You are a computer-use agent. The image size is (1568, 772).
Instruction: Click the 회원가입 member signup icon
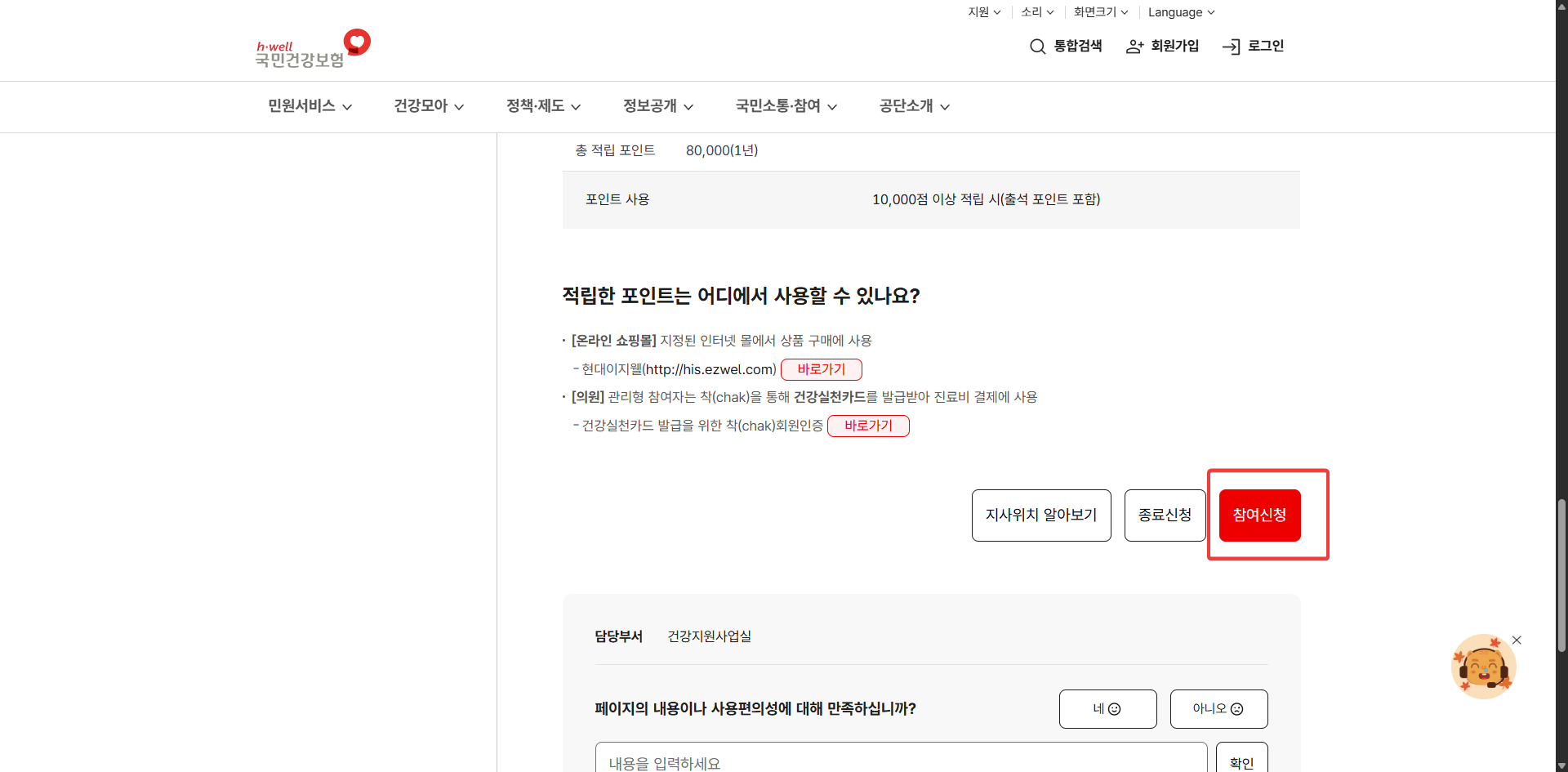1134,47
